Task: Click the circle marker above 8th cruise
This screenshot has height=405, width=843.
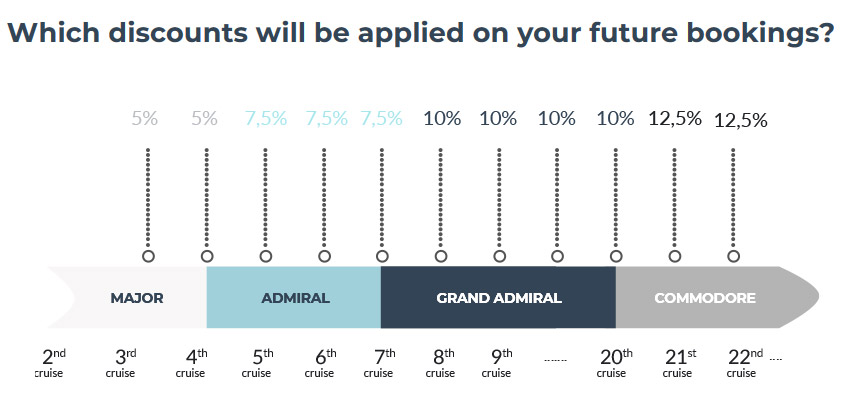Action: pyautogui.click(x=441, y=256)
